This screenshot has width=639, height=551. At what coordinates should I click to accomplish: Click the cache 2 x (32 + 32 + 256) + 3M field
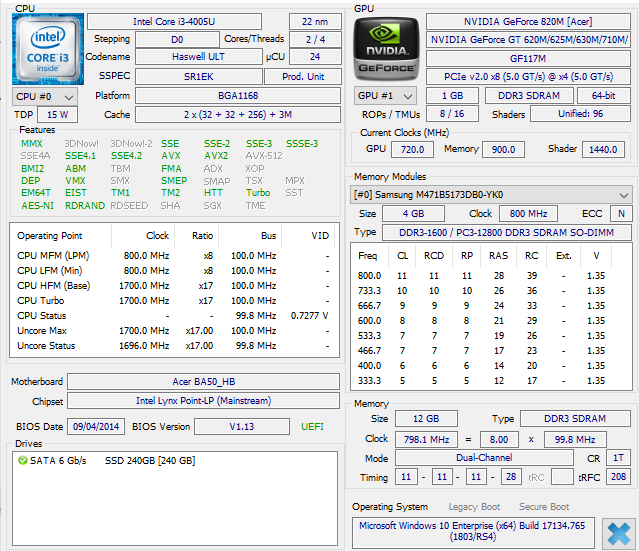pyautogui.click(x=238, y=115)
